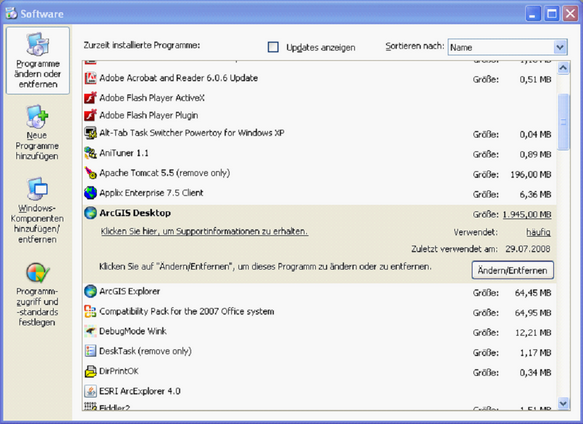583x424 pixels.
Task: Click the ArcGIS Desktop globe icon
Action: pos(90,213)
